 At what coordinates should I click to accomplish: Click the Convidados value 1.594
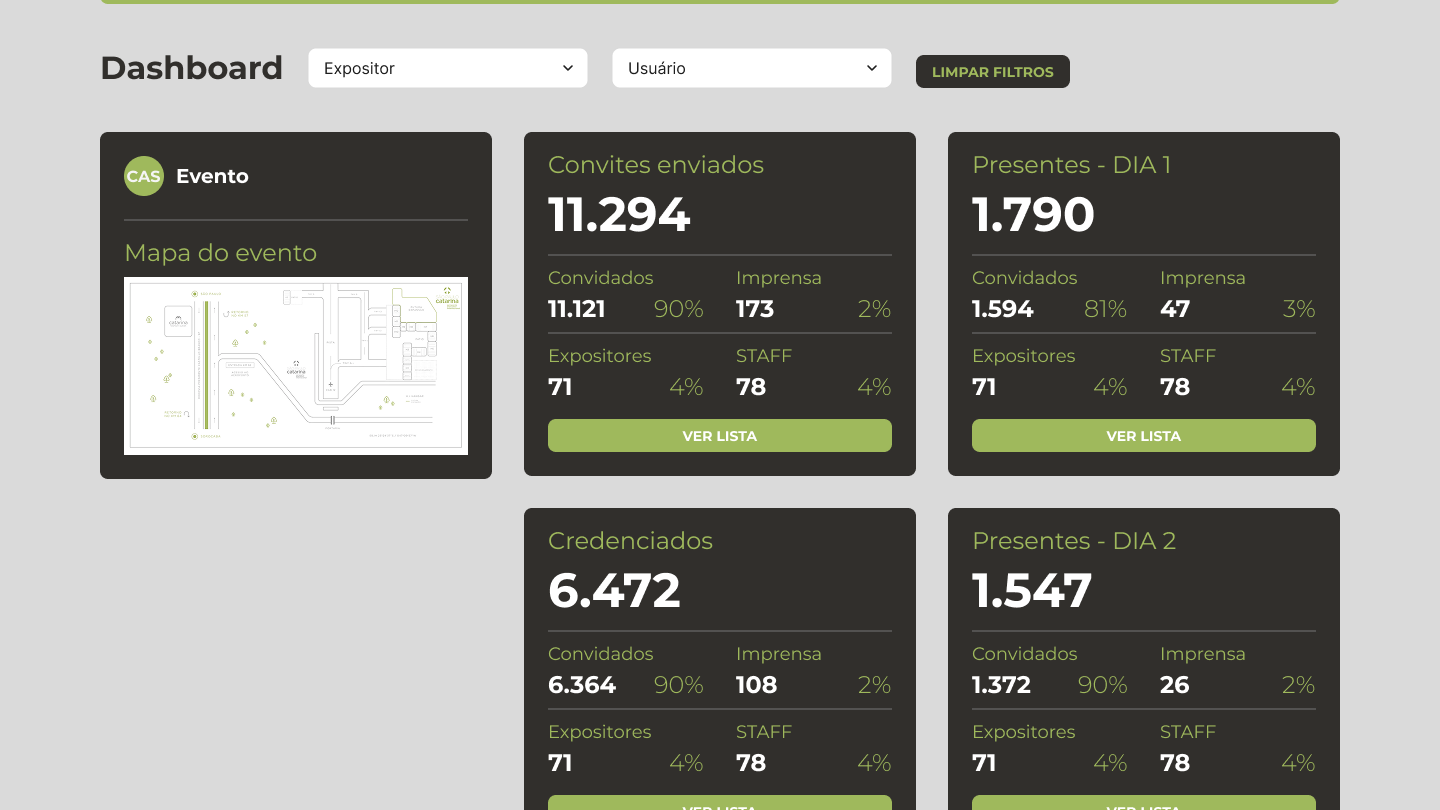[1003, 309]
